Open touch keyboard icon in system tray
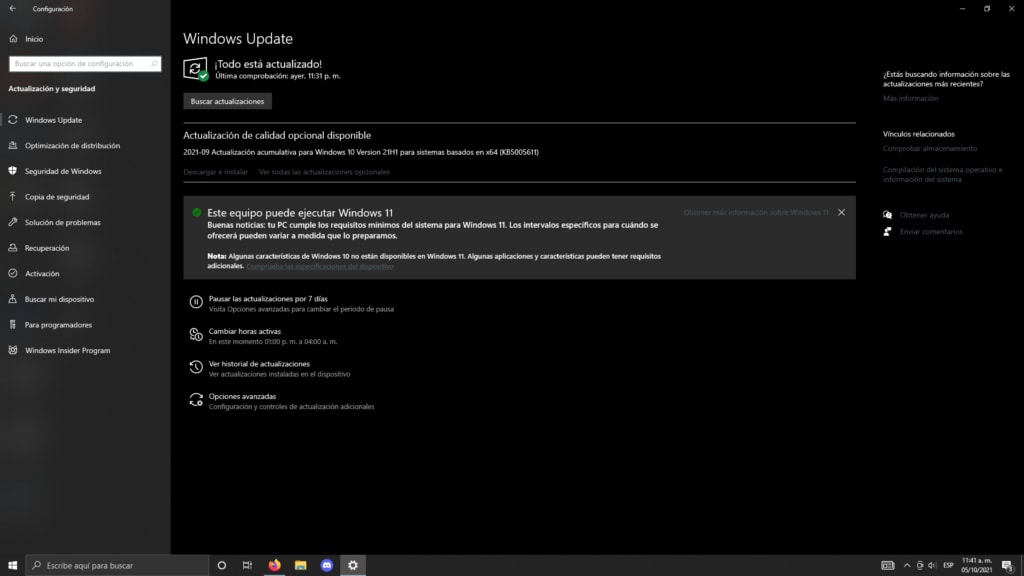This screenshot has height=576, width=1024. pyautogui.click(x=888, y=566)
